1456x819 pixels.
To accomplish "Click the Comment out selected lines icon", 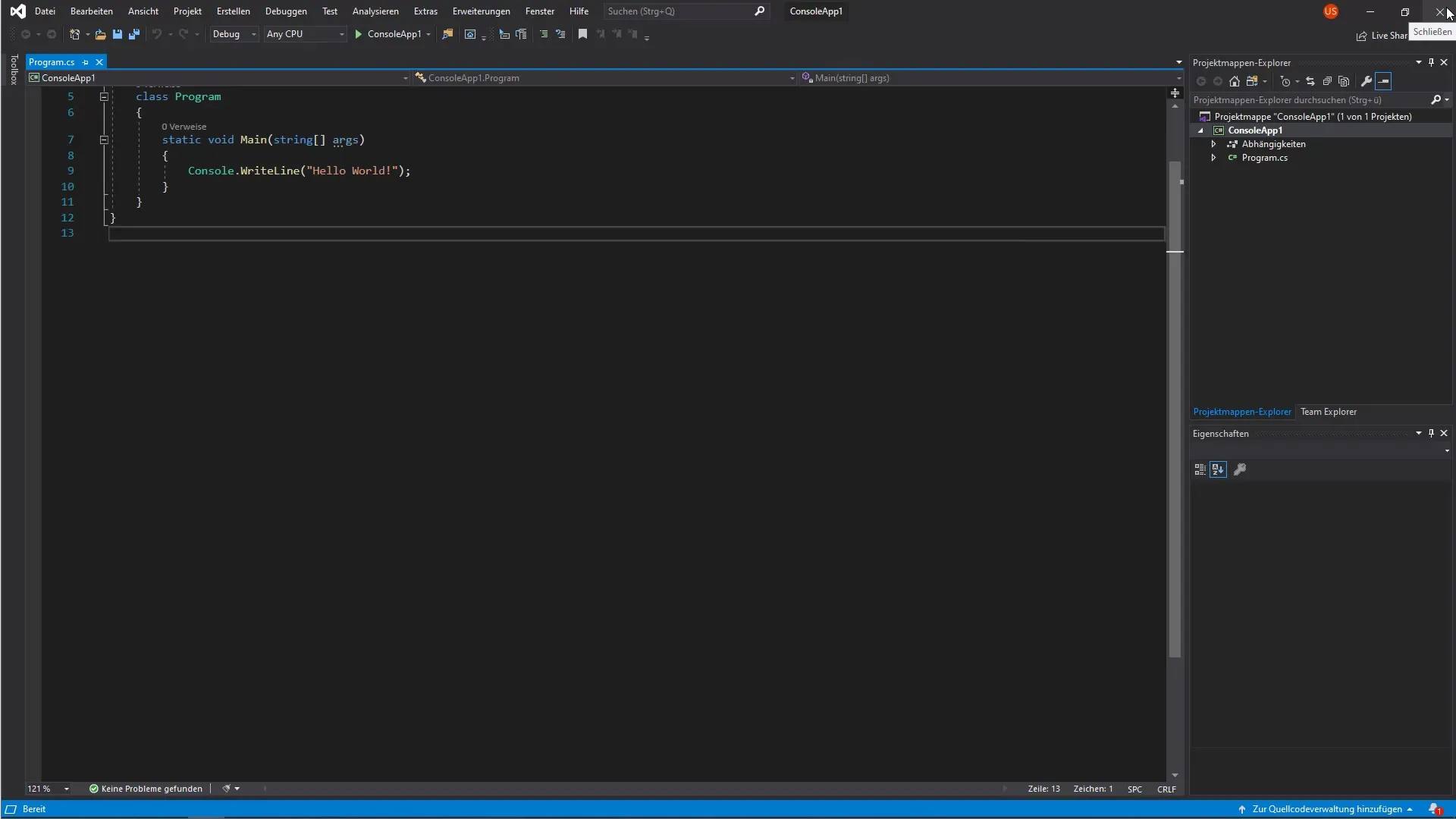I will coord(544,34).
